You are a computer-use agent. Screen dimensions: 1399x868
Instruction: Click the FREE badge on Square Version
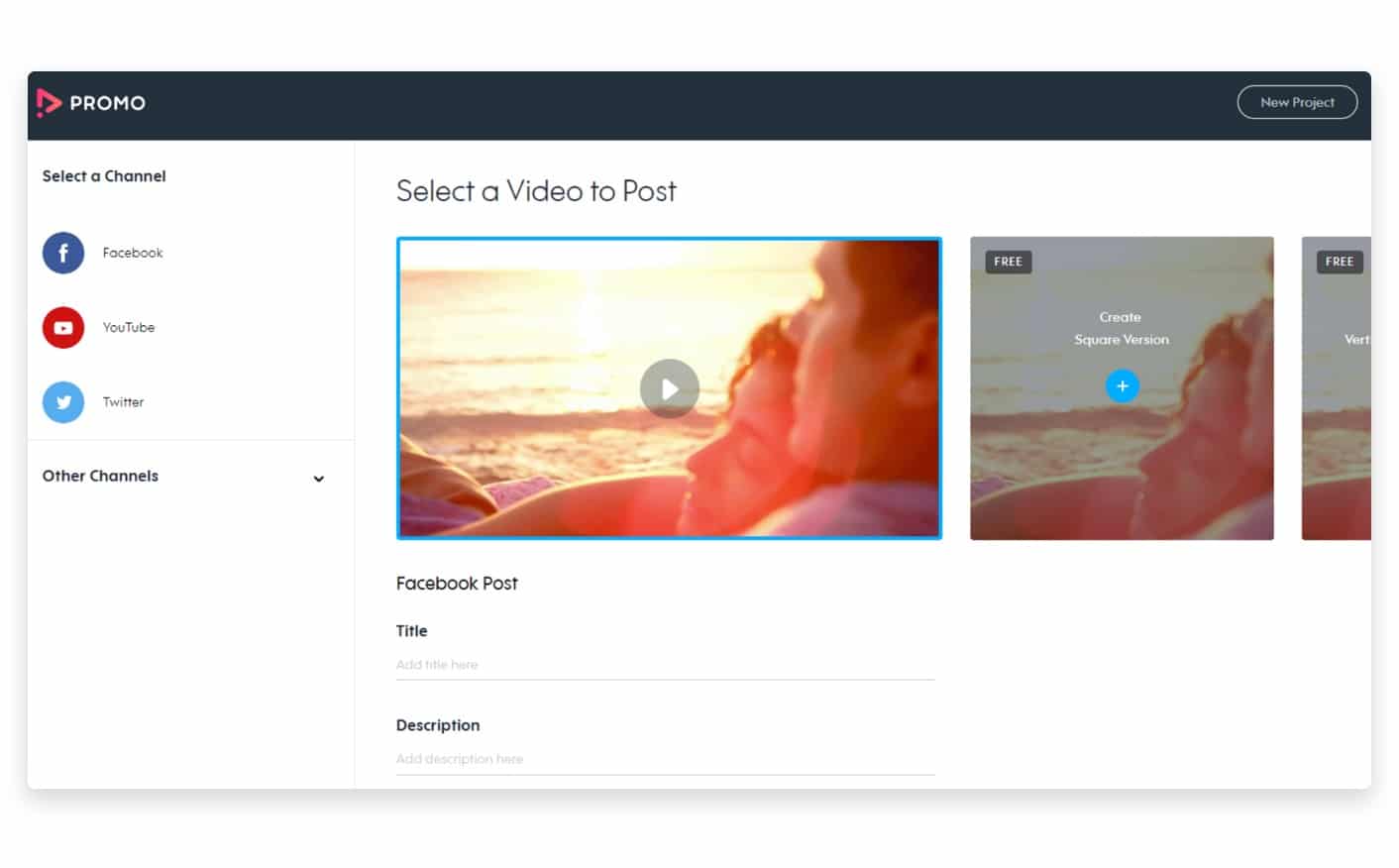click(x=1008, y=262)
